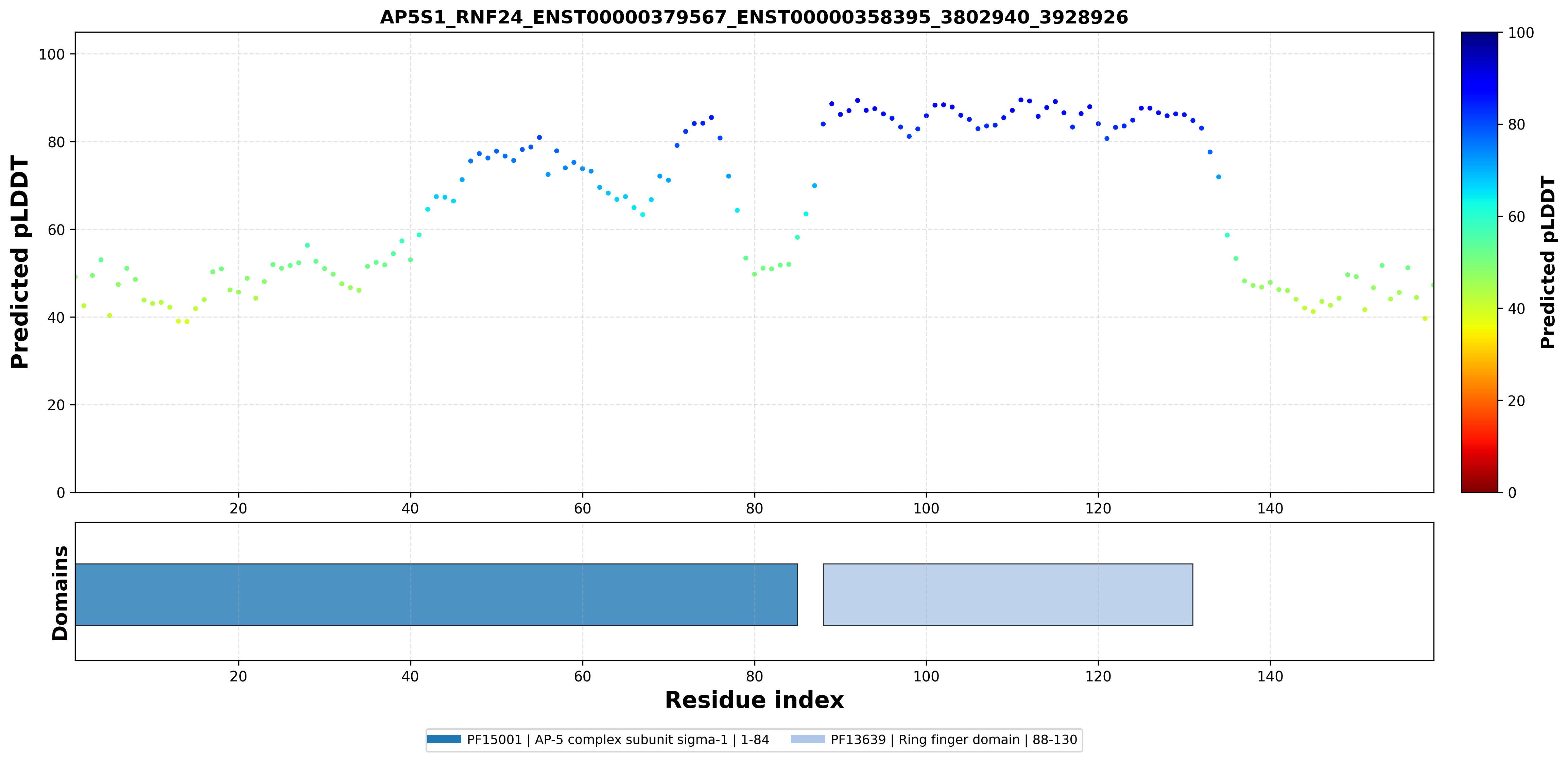Click the Residue index axis label
This screenshot has height=762, width=1568.
754,700
